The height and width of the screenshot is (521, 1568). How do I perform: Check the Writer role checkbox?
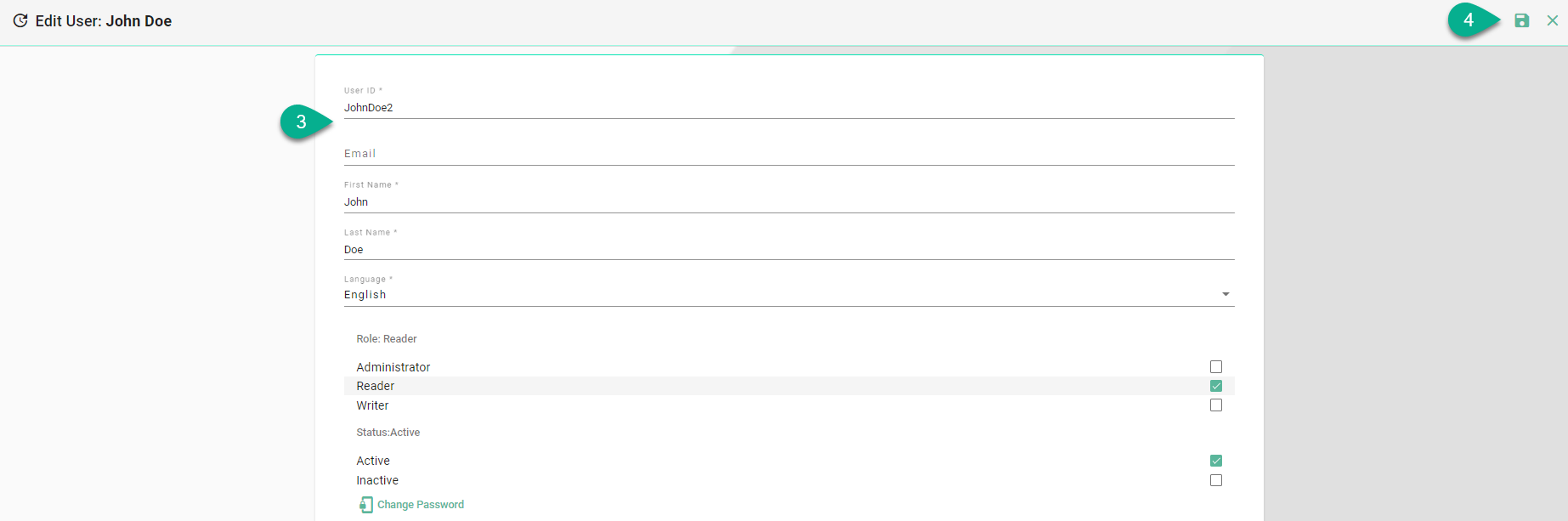[1216, 405]
